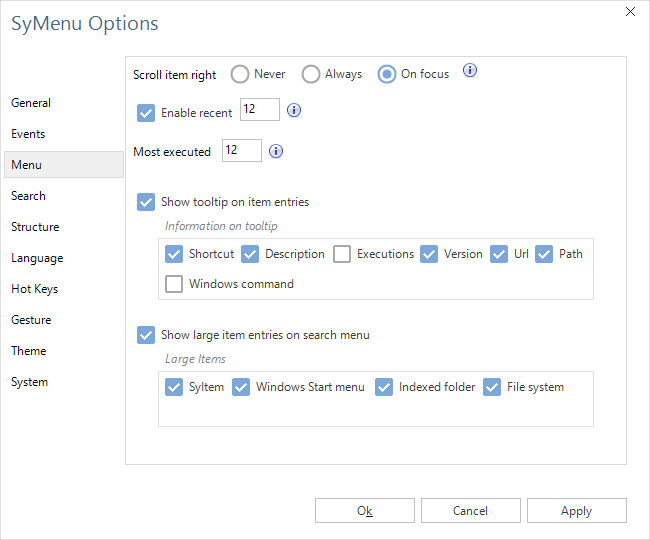The width and height of the screenshot is (650, 540).
Task: Toggle Show large item entries on search menu
Action: point(146,335)
